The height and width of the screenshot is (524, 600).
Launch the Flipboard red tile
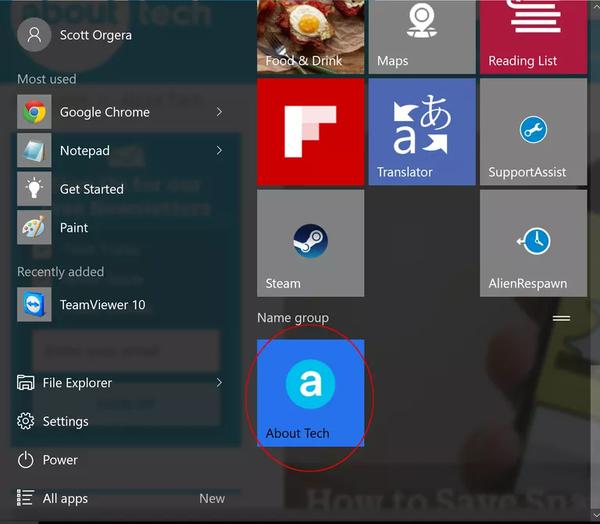[311, 132]
